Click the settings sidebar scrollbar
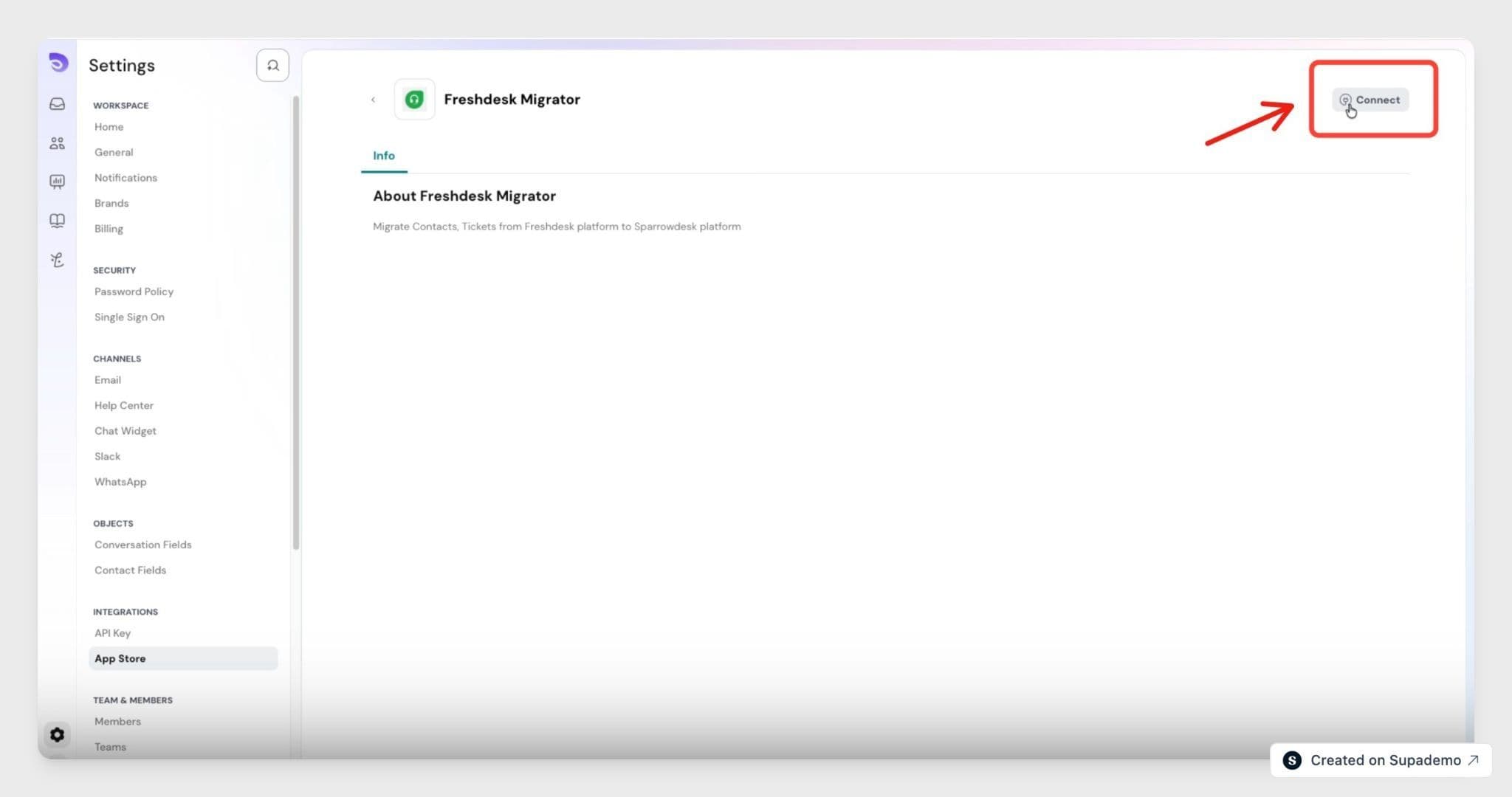The width and height of the screenshot is (1512, 797). coord(296,322)
